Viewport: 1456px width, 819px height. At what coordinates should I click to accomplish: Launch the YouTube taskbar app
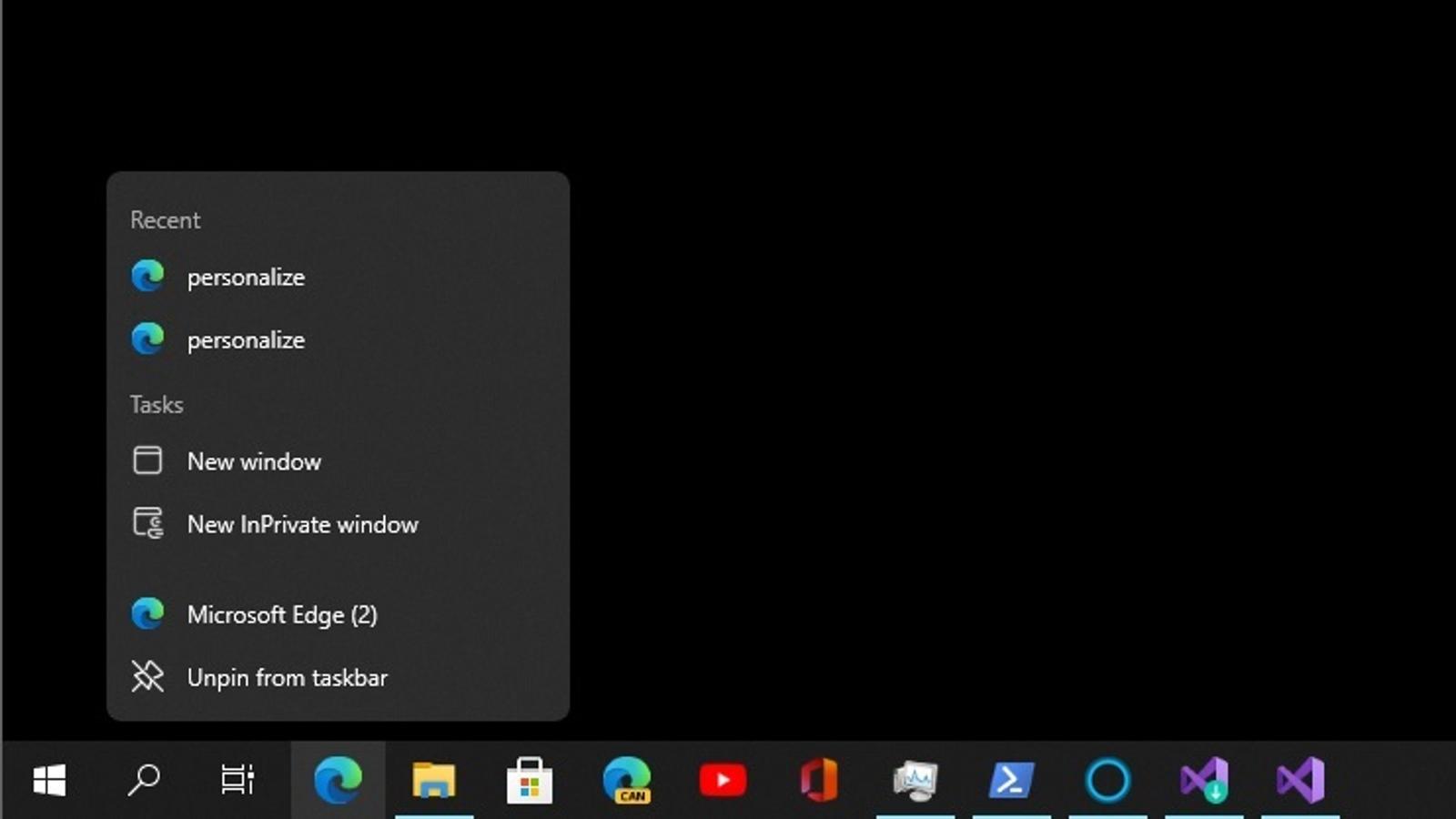(723, 780)
